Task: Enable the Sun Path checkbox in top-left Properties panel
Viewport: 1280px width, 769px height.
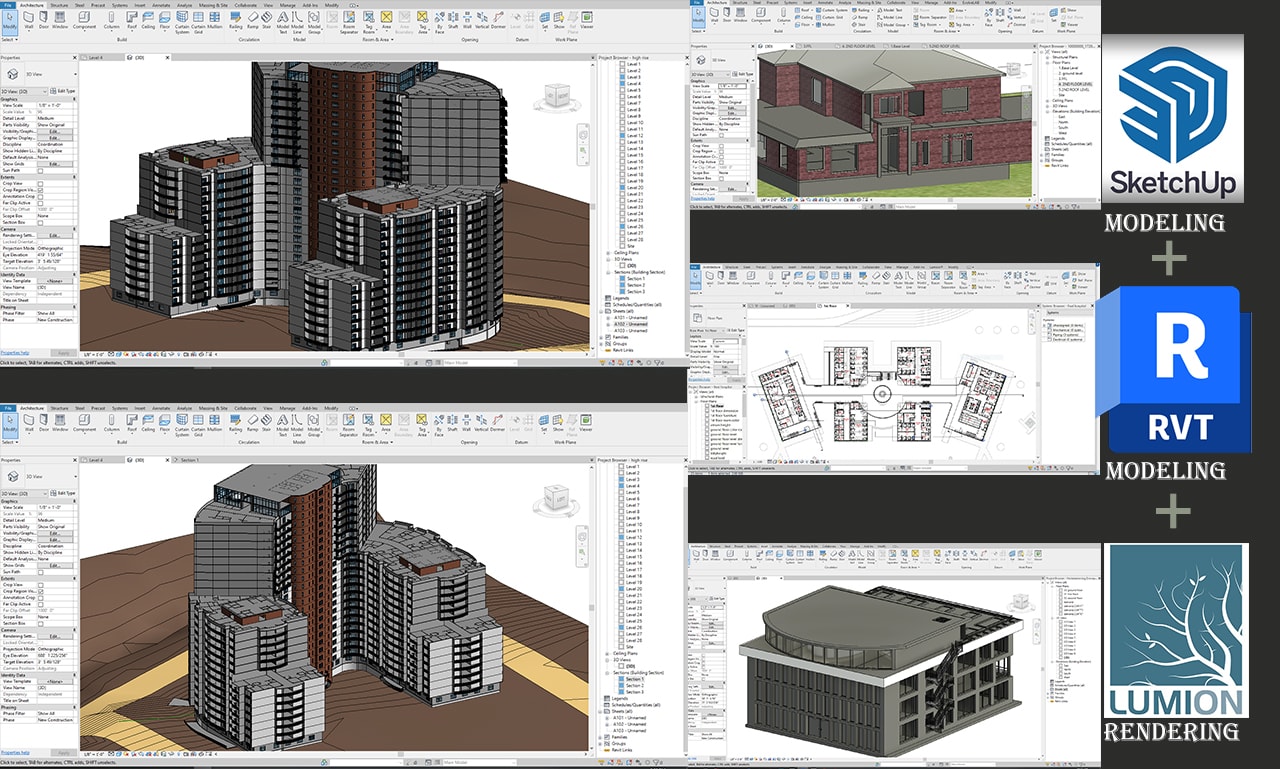Action: click(41, 170)
